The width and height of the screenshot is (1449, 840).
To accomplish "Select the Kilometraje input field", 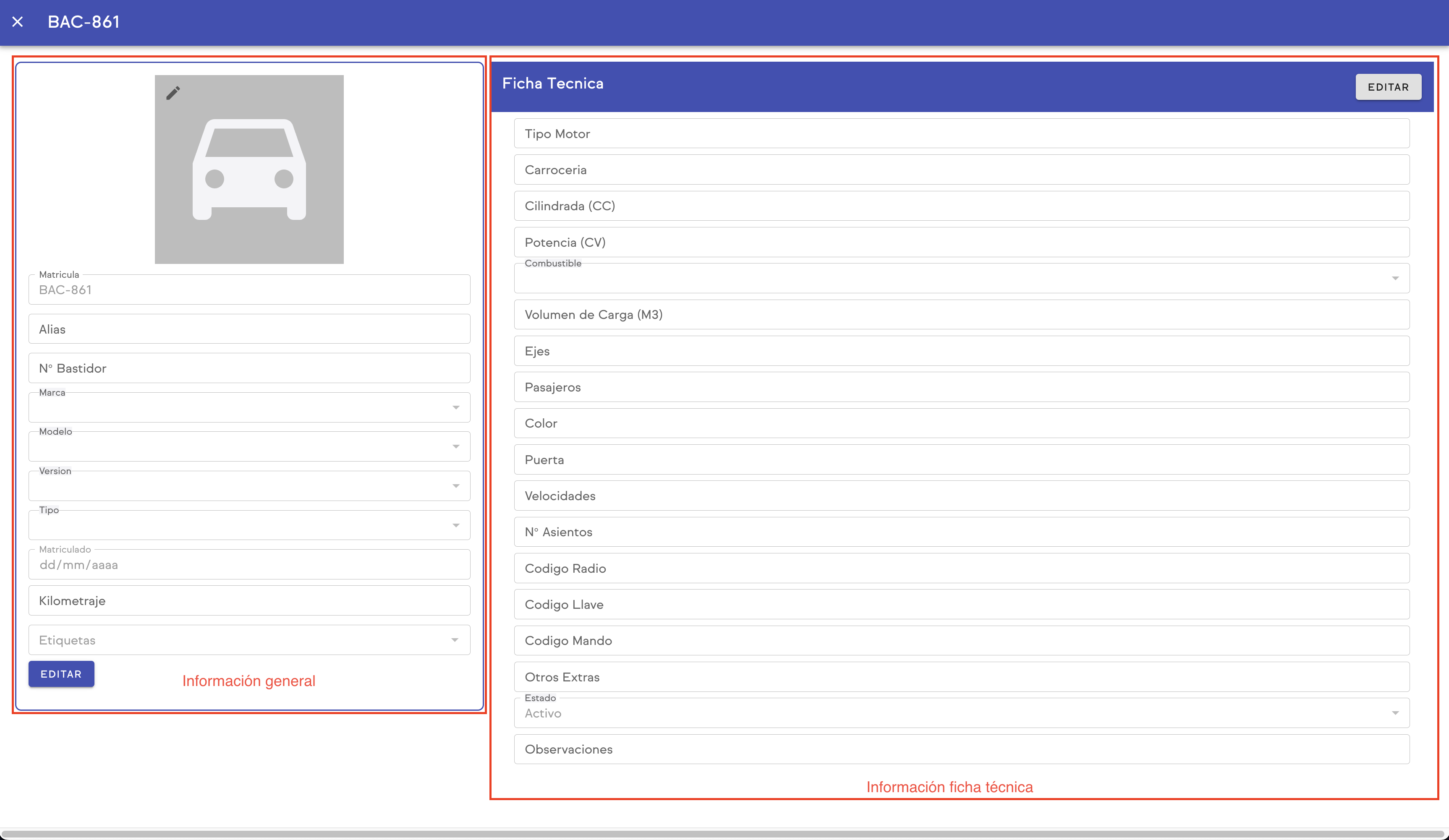I will point(249,601).
